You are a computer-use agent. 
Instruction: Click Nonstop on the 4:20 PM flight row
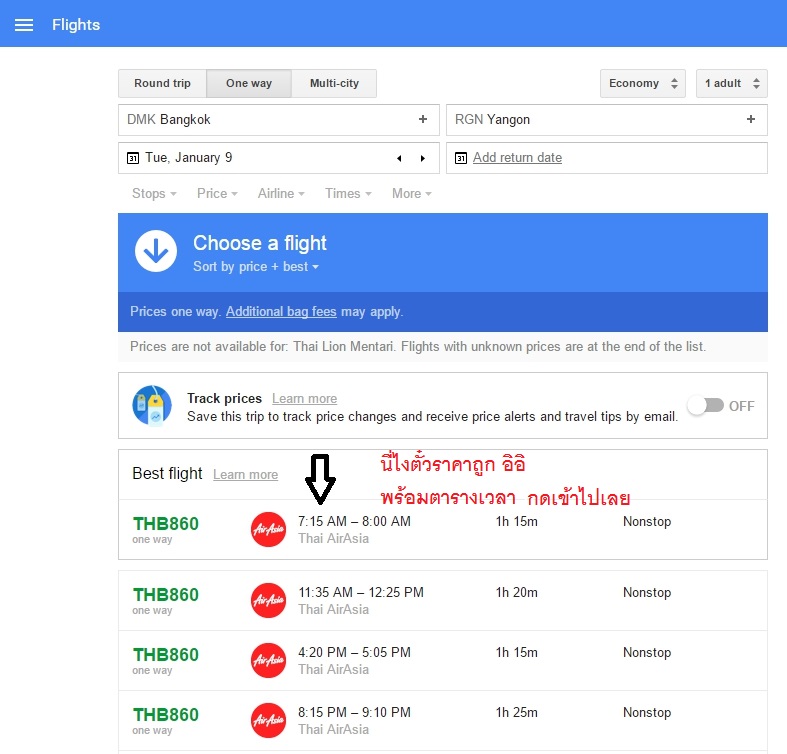coord(647,653)
